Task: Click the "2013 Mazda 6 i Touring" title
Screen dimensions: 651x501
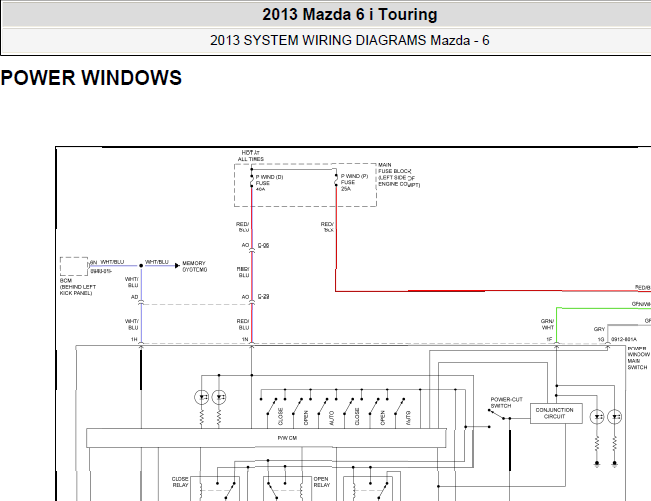Action: [350, 15]
